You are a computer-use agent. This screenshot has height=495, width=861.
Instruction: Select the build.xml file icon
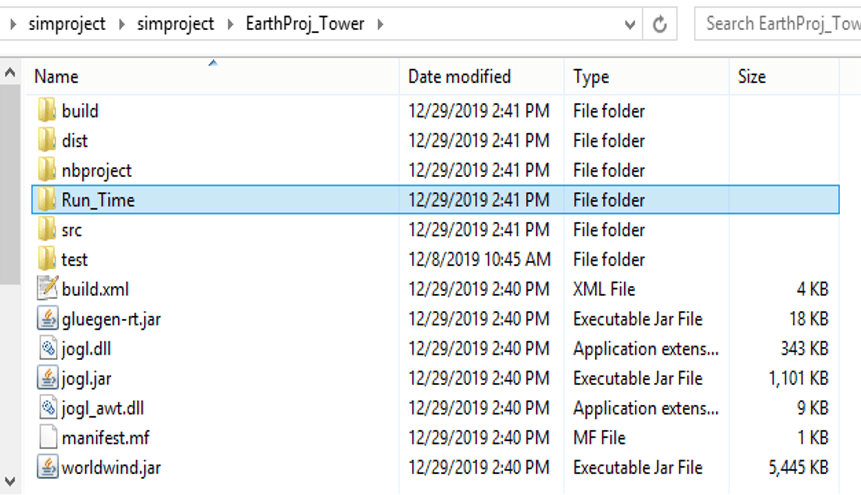point(47,289)
